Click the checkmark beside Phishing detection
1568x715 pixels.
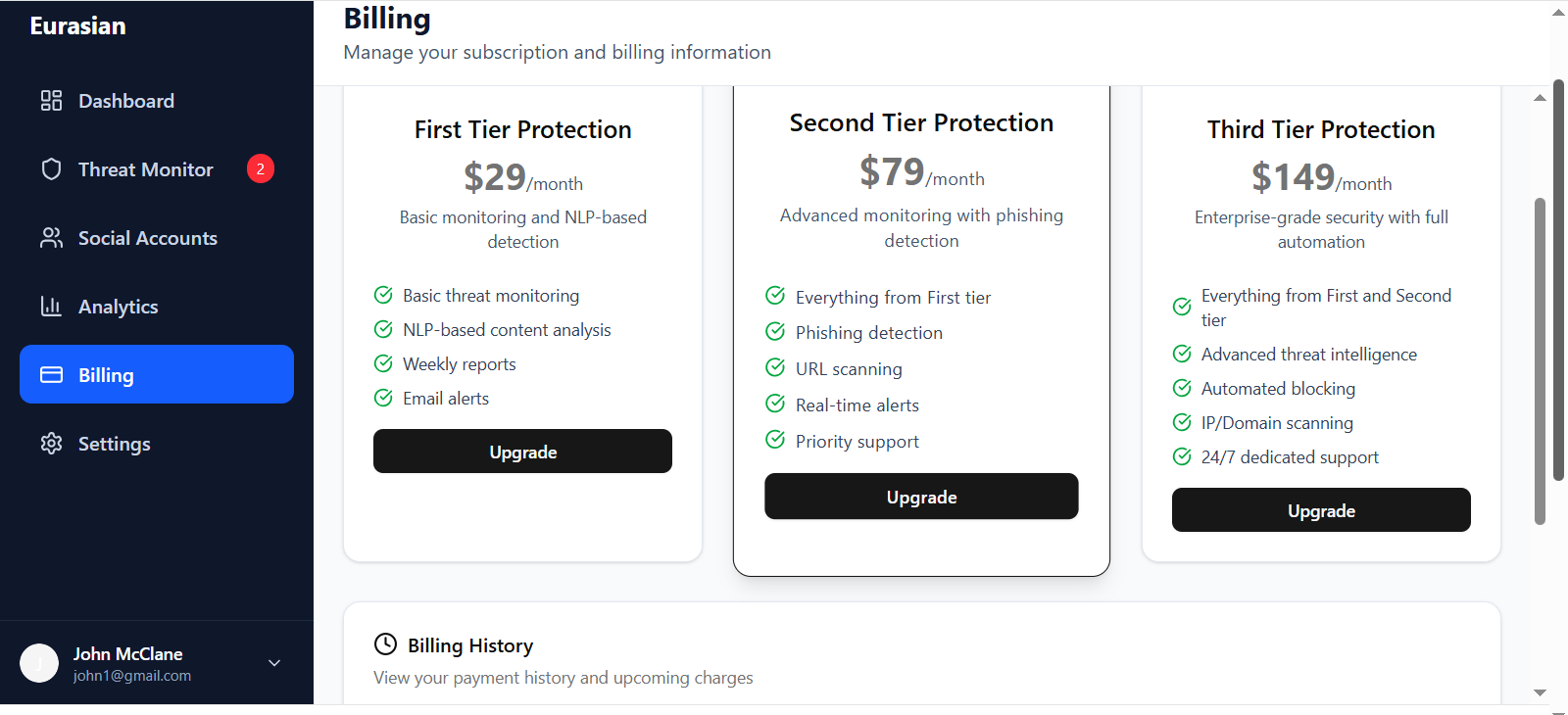point(775,332)
